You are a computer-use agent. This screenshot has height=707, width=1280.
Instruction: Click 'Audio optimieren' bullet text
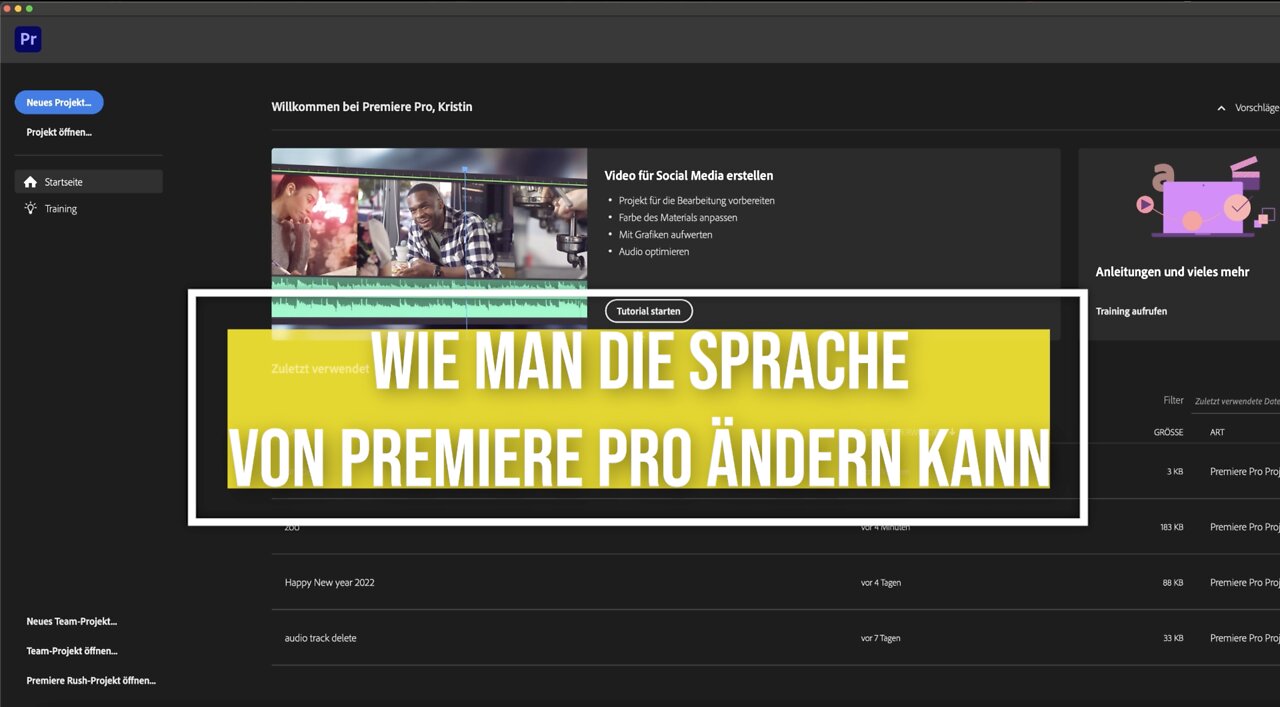(654, 251)
